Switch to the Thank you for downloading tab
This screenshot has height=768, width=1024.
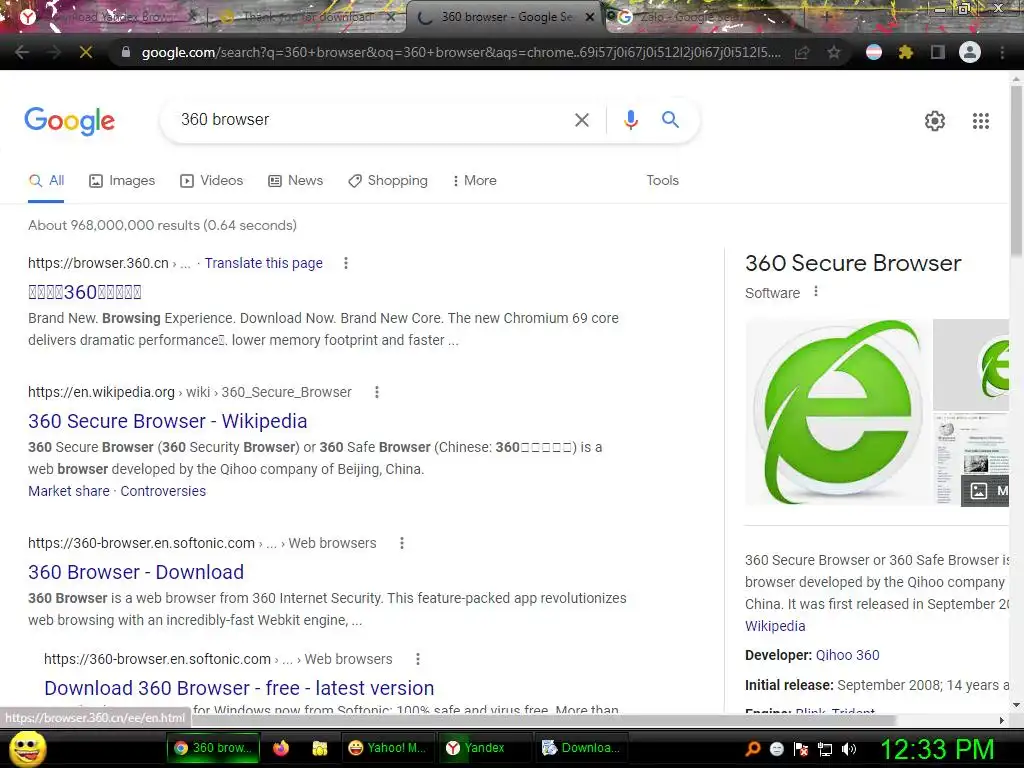pyautogui.click(x=307, y=17)
